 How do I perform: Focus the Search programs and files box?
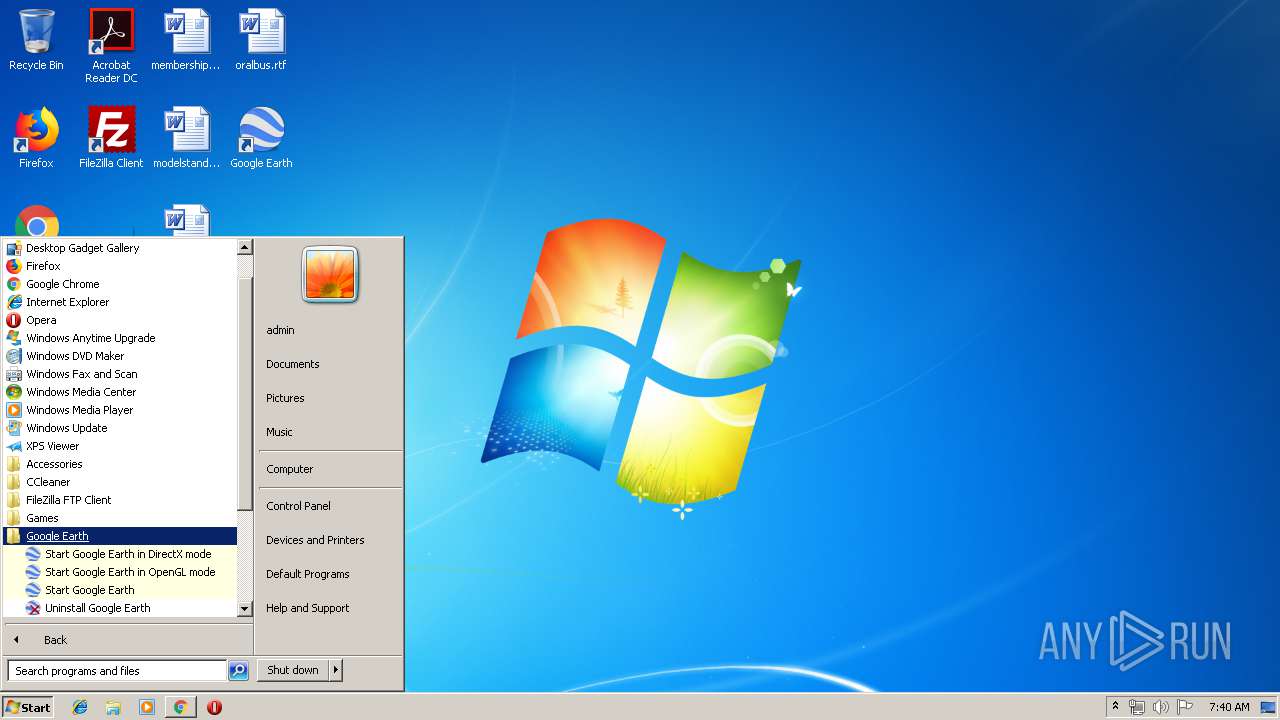point(117,671)
